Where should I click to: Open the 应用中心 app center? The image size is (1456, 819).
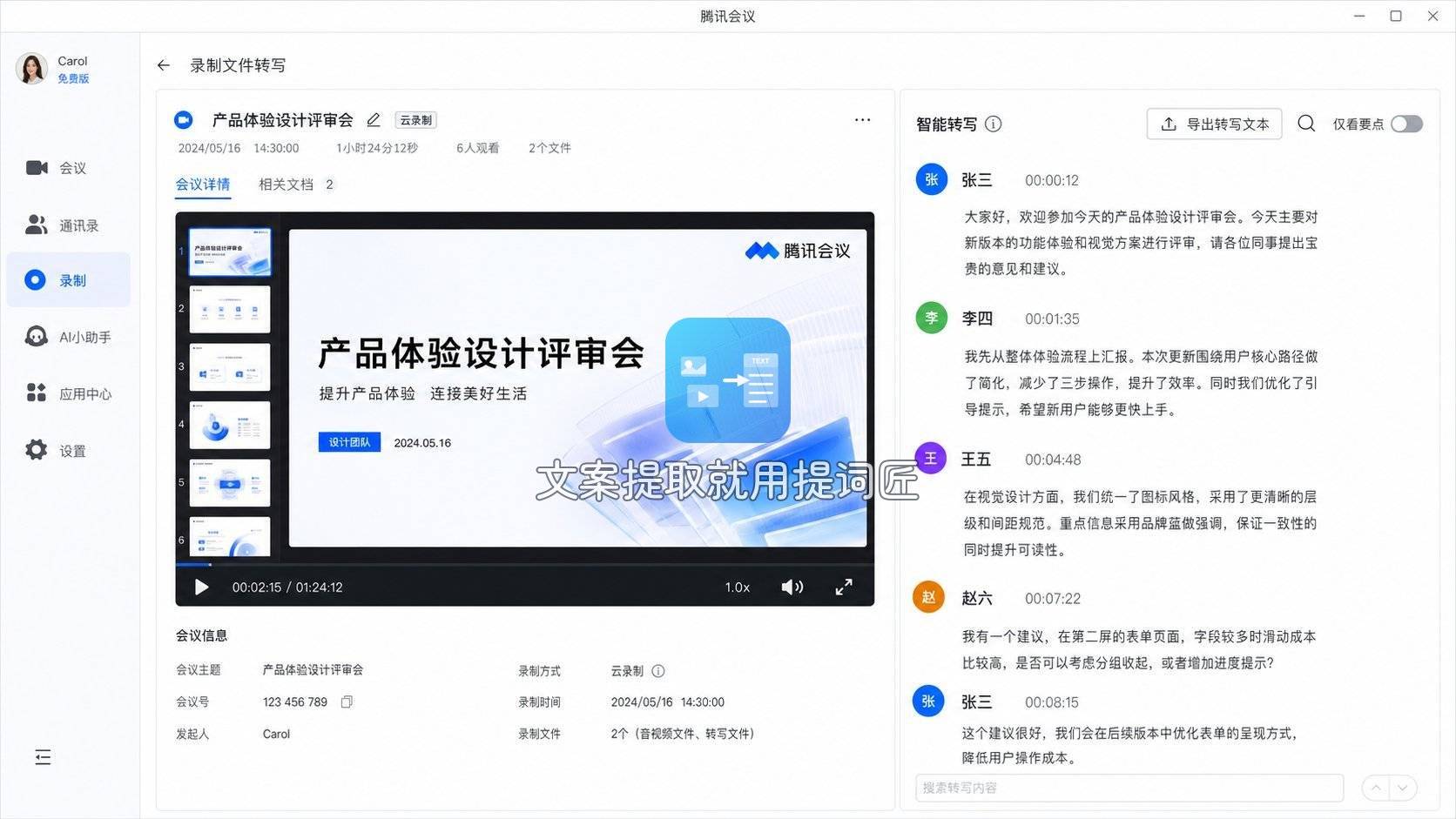68,393
